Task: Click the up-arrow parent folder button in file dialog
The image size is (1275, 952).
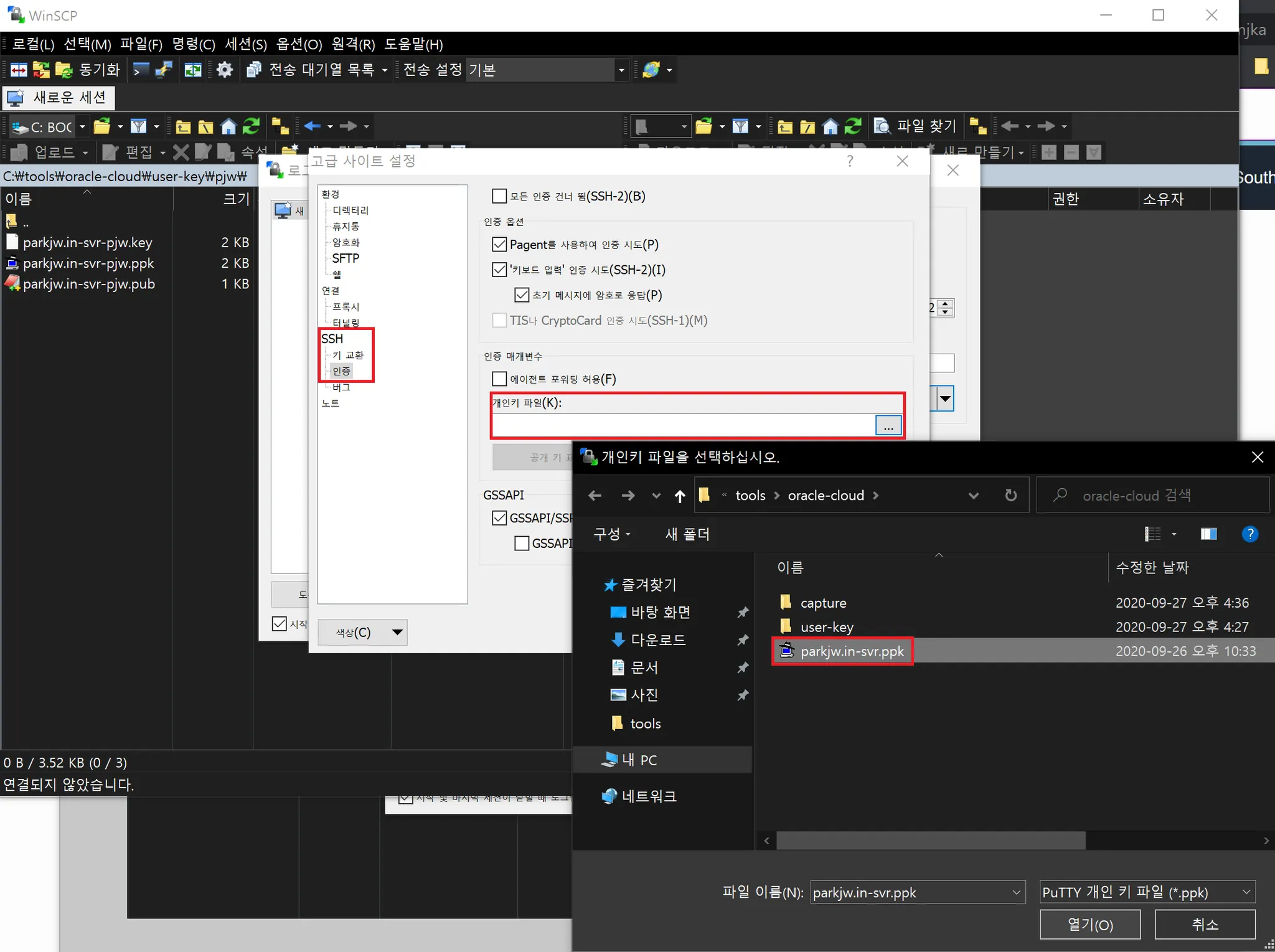Action: coord(680,496)
